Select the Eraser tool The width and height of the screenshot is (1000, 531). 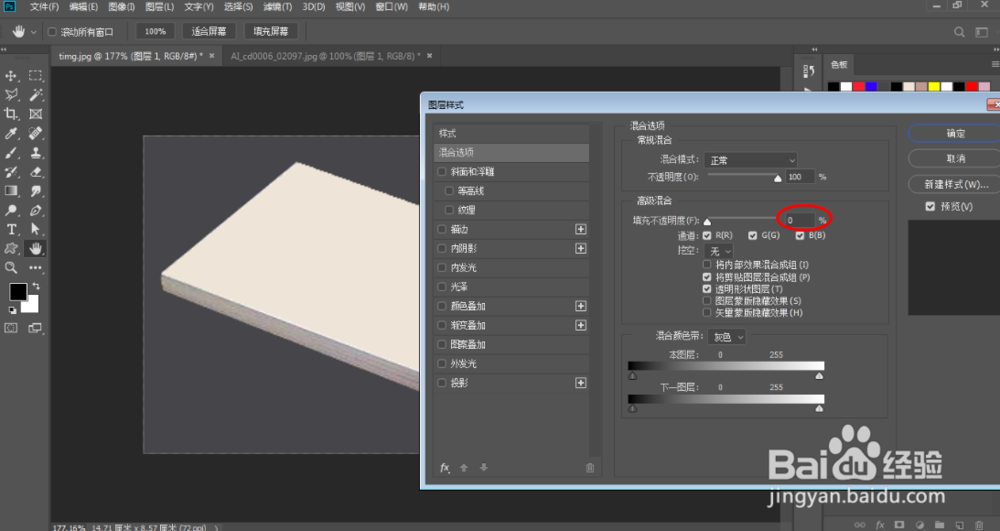click(36, 172)
